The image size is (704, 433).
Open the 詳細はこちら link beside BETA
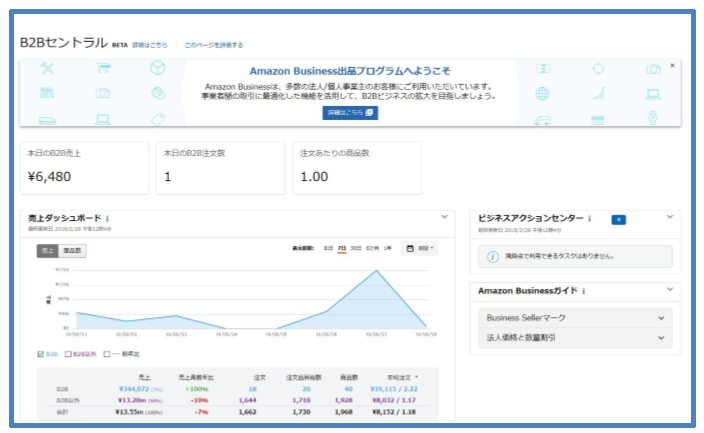point(150,45)
